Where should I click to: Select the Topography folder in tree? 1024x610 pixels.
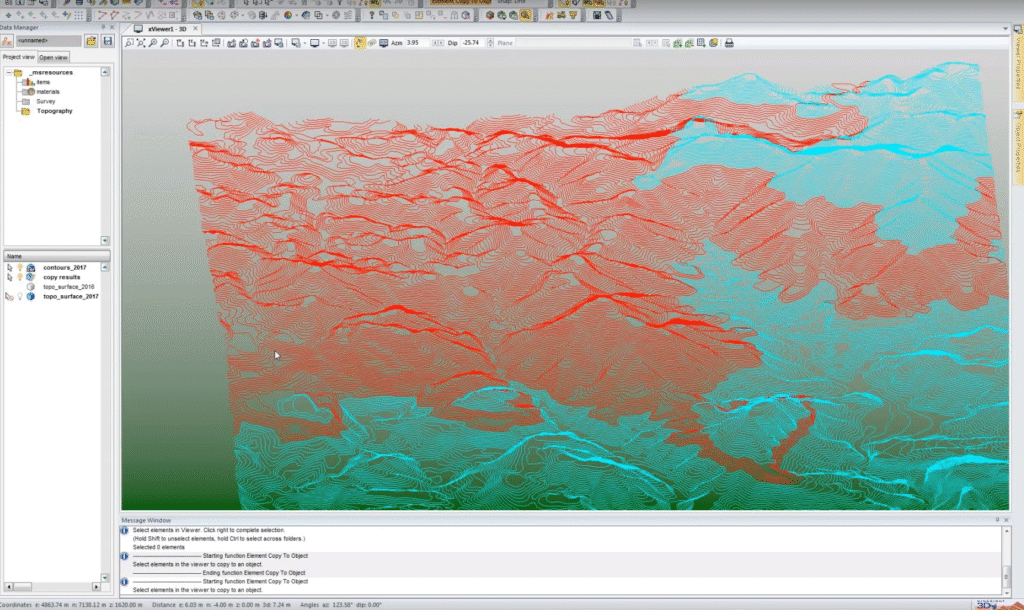(x=54, y=111)
